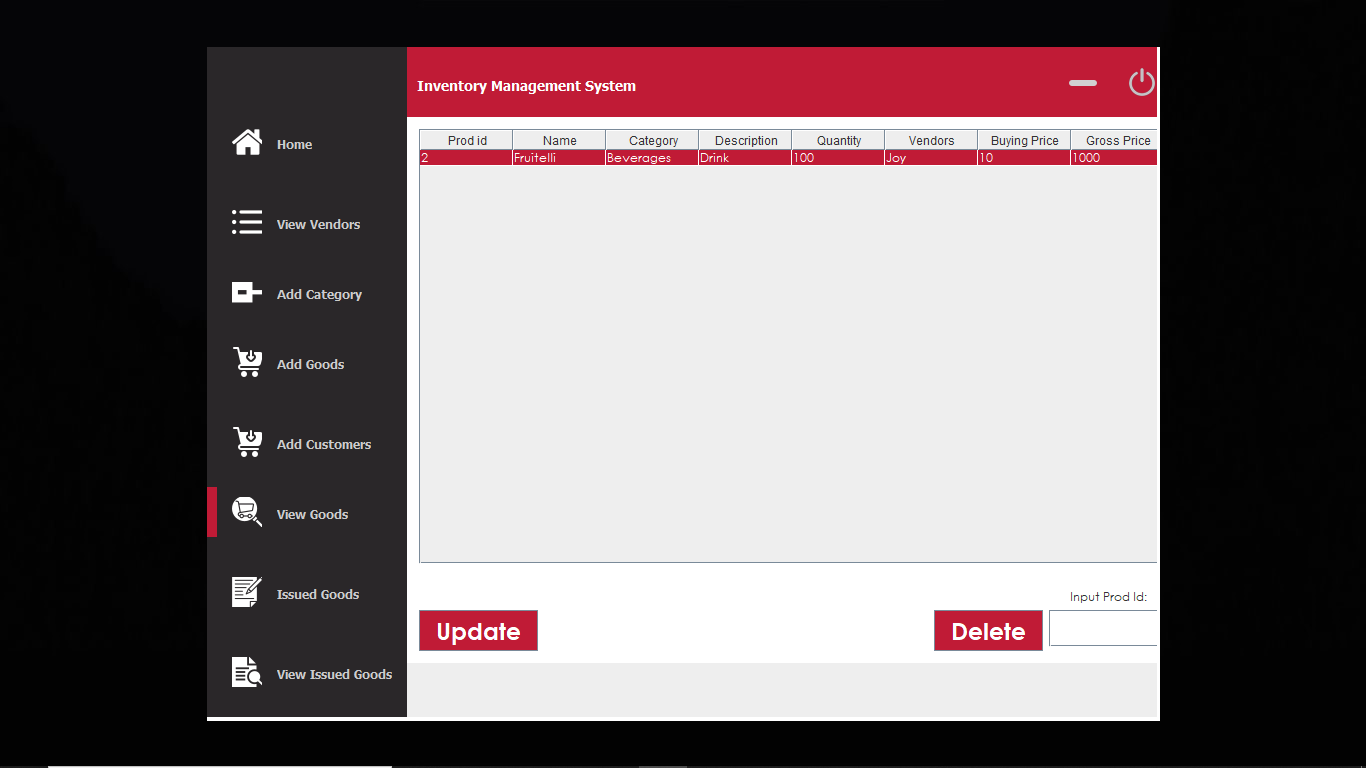This screenshot has width=1366, height=768.
Task: Sort by the Buying Price column header
Action: (1024, 140)
